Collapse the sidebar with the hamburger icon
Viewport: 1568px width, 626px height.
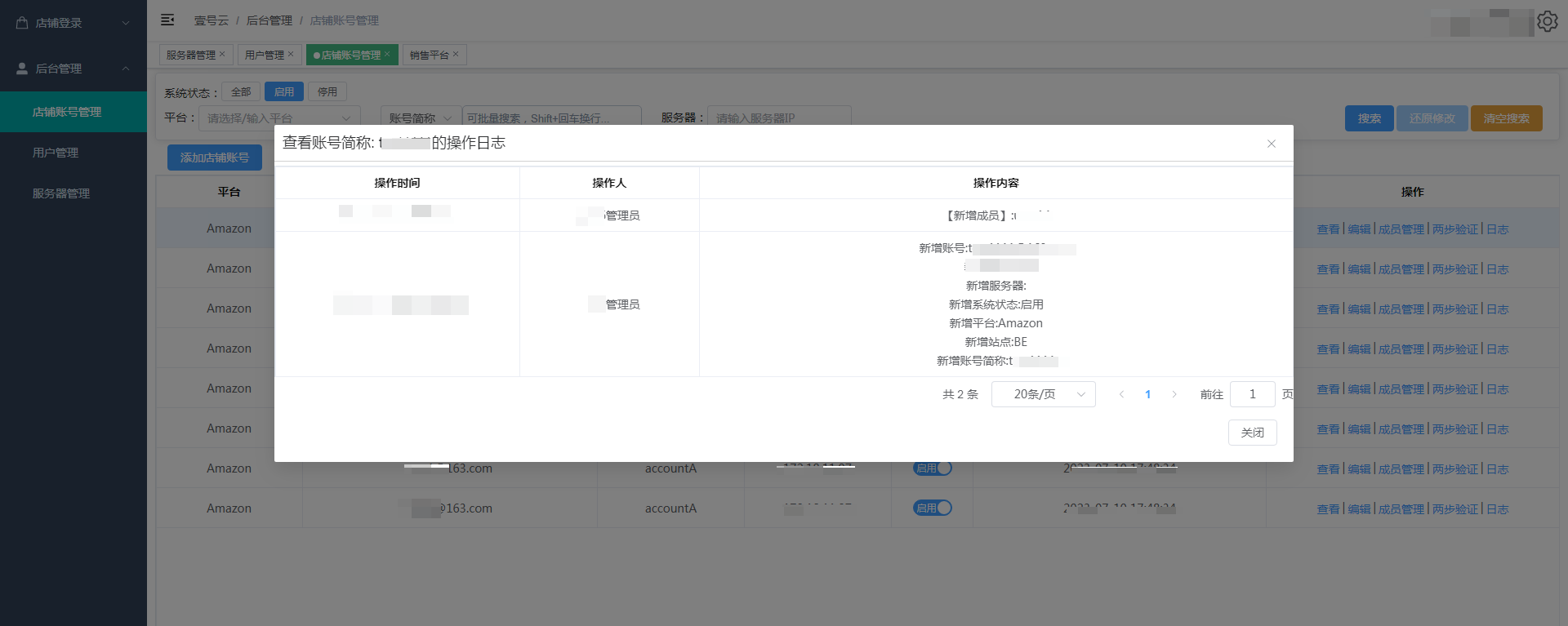[167, 20]
